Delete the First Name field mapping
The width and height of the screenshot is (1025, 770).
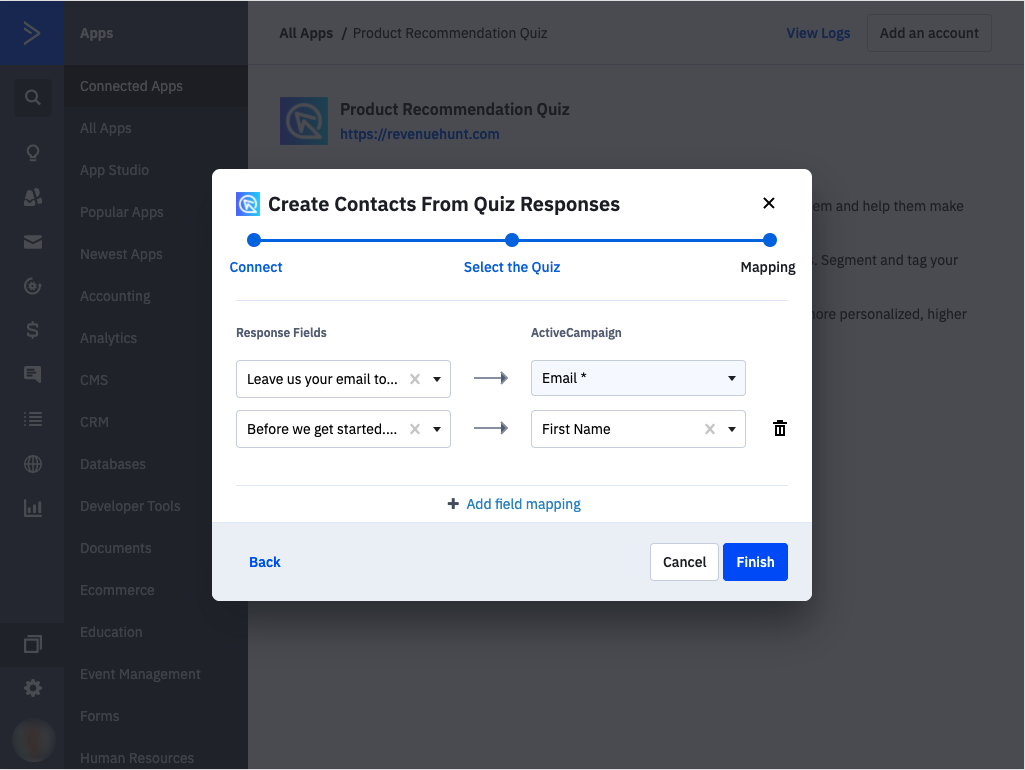click(x=779, y=428)
